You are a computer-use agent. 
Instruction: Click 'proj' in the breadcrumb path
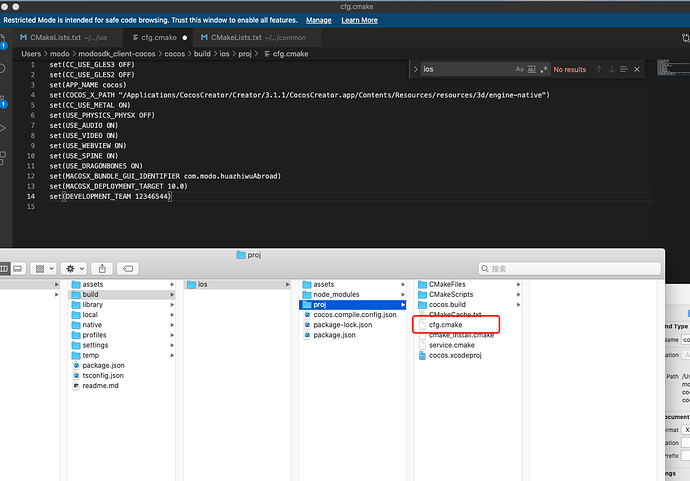click(245, 54)
